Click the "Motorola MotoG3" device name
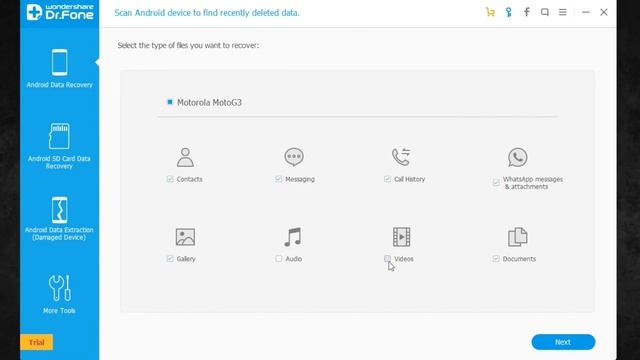 (x=209, y=102)
